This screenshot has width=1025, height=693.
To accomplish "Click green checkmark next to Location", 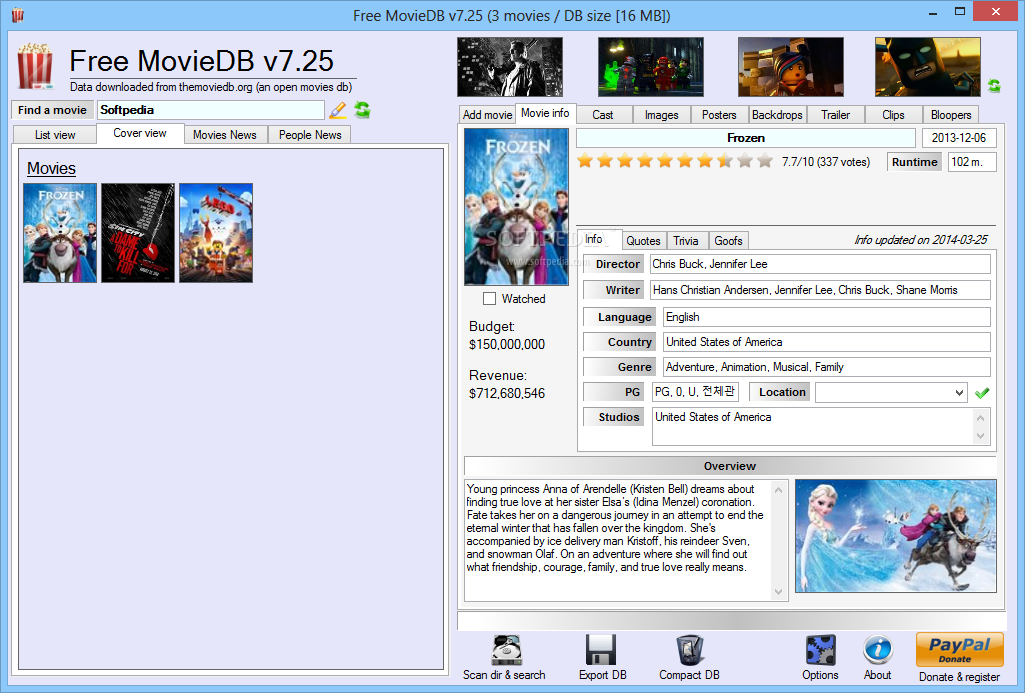I will [x=982, y=393].
